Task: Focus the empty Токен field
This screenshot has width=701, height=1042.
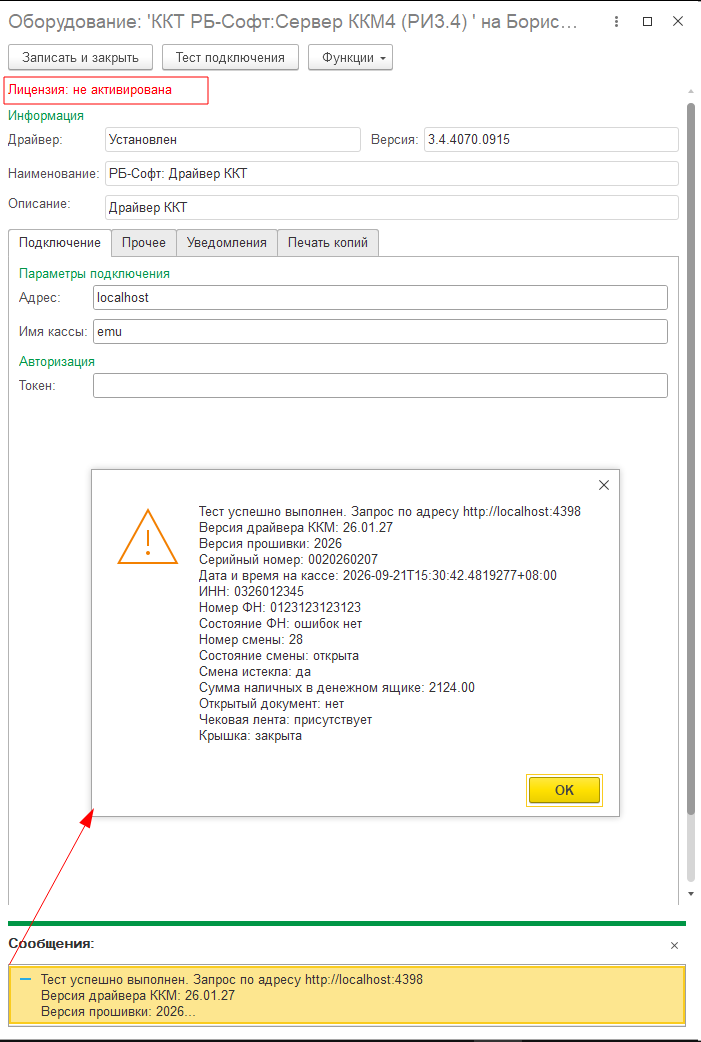Action: click(380, 385)
